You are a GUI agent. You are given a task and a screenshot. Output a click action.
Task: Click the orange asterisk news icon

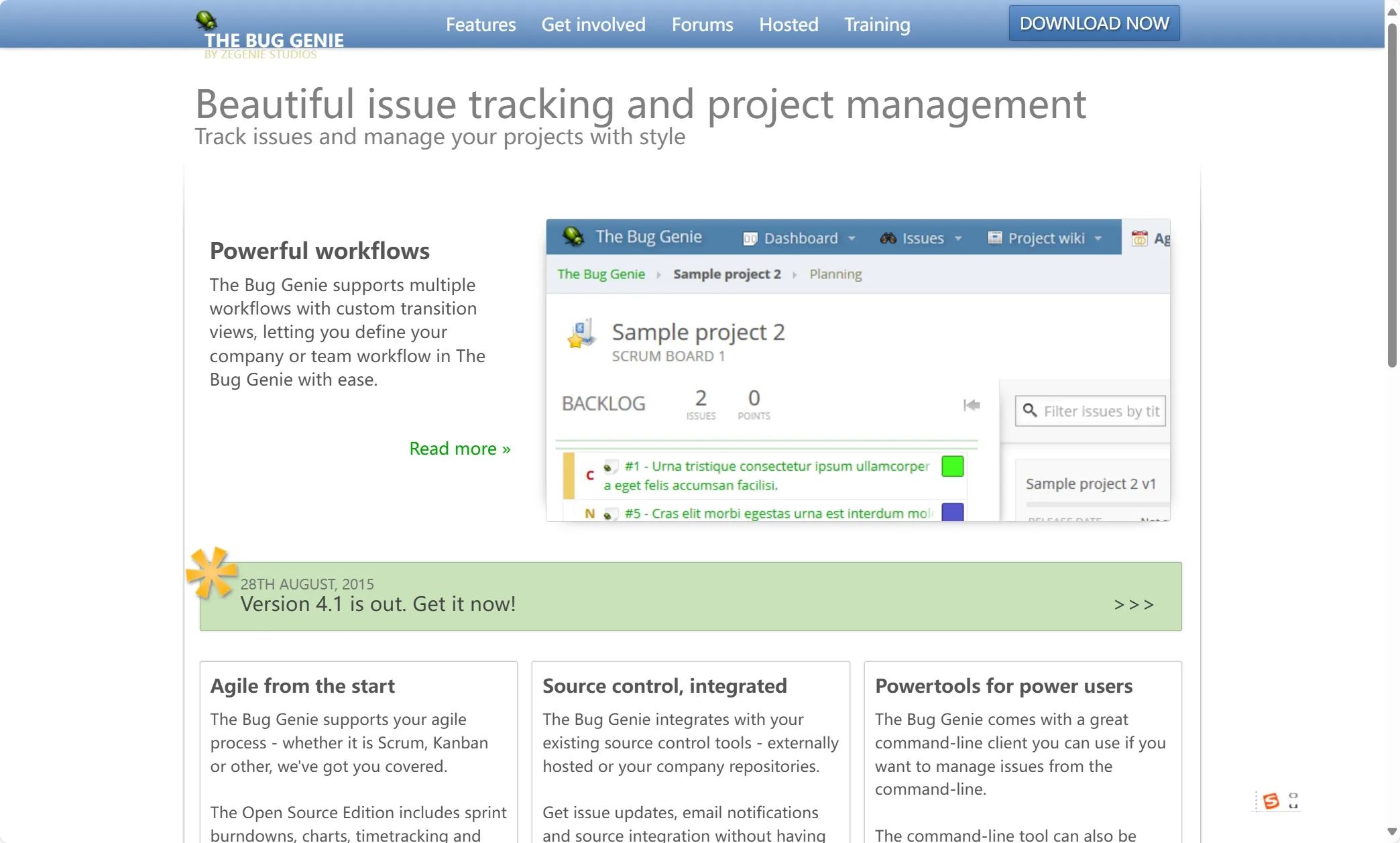211,573
